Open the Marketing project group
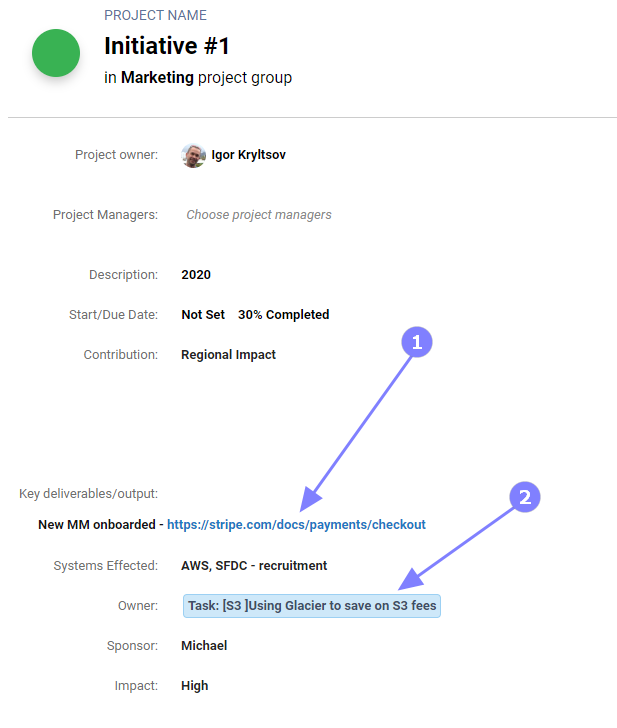 157,77
